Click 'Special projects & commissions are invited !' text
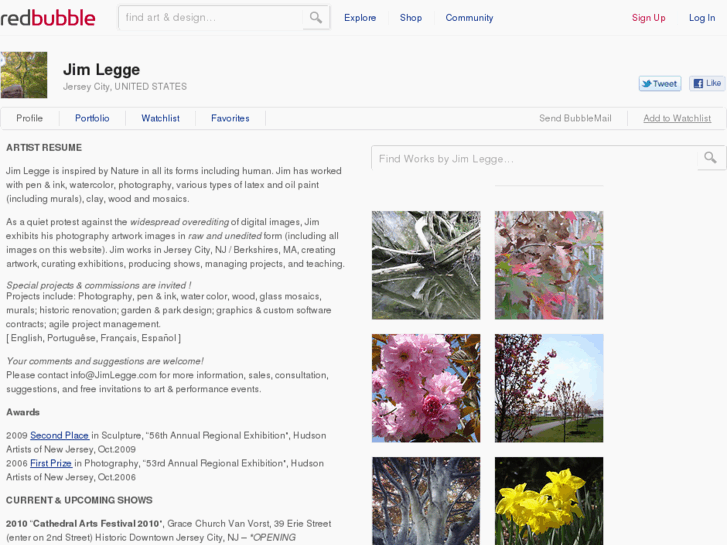Viewport: 727px width, 545px height. pyautogui.click(x=99, y=285)
